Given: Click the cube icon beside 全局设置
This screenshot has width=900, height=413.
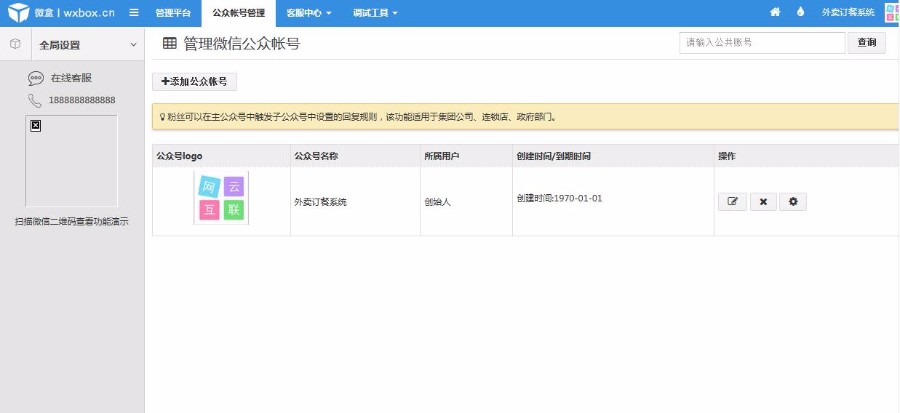Looking at the screenshot, I should click(15, 44).
